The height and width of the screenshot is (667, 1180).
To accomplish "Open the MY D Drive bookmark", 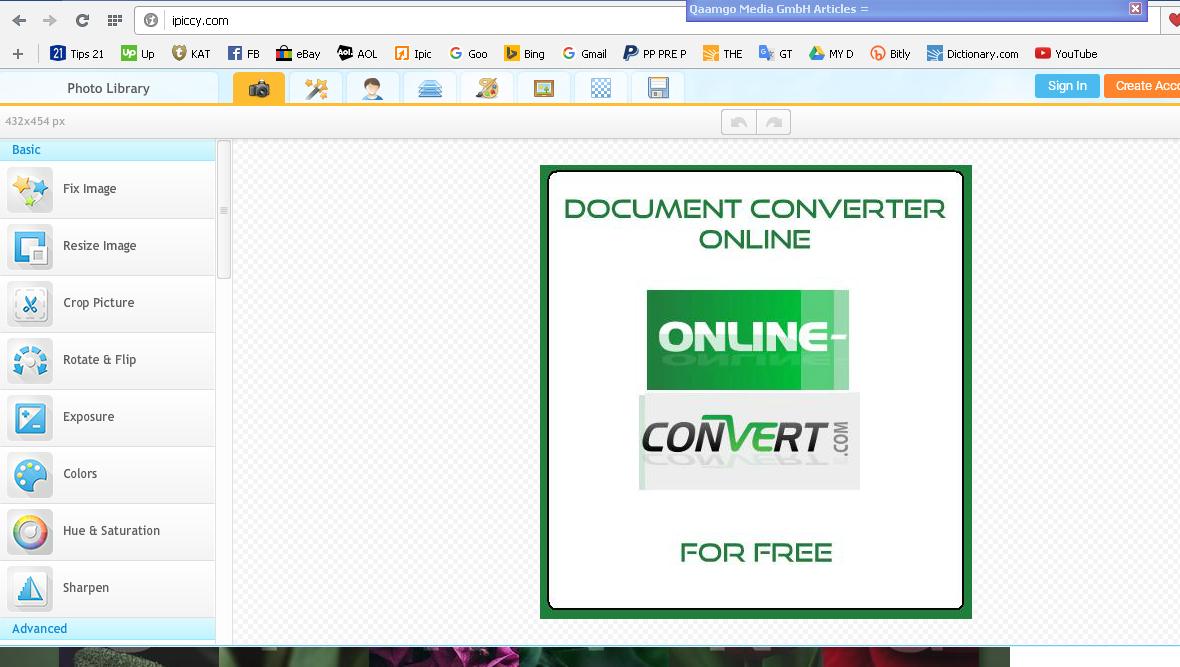I will 832,53.
